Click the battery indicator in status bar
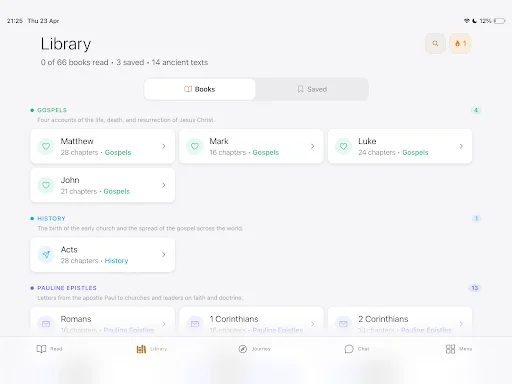The width and height of the screenshot is (512, 384). coord(499,21)
